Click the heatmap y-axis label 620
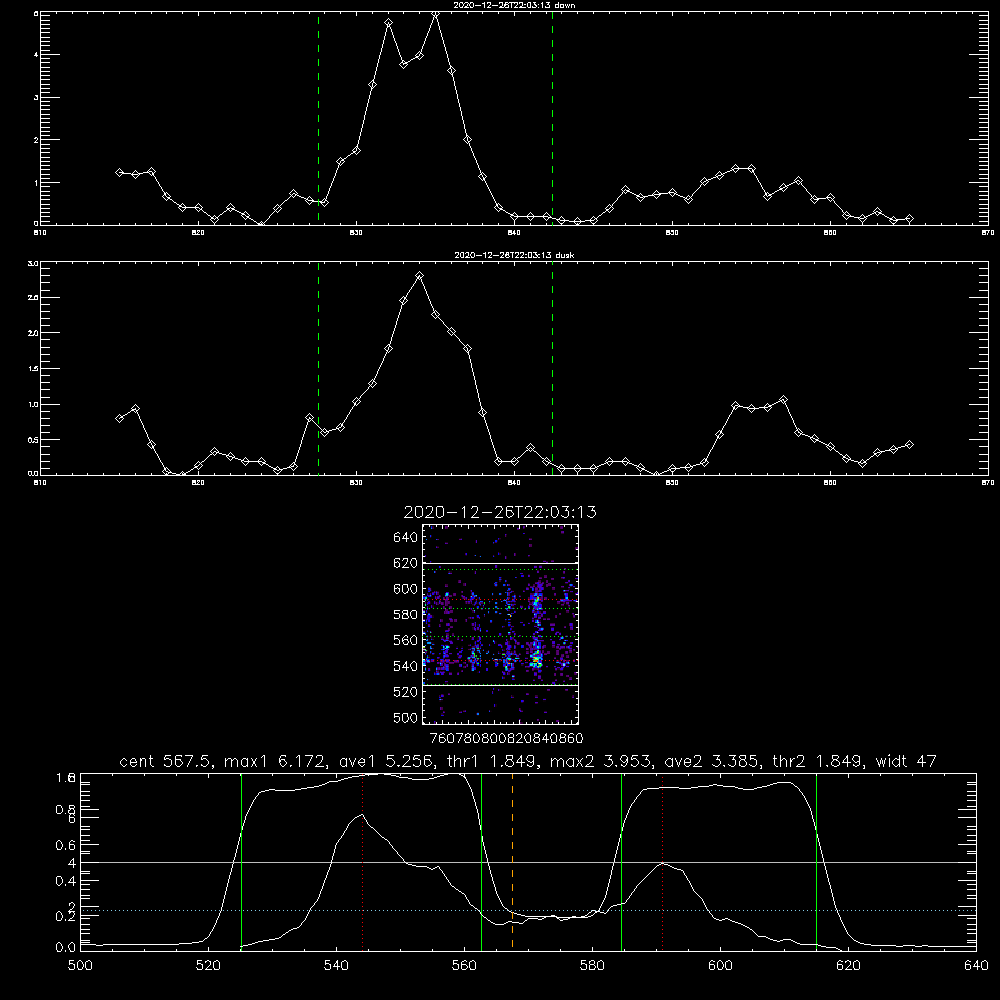The image size is (1000, 1000). 406,563
